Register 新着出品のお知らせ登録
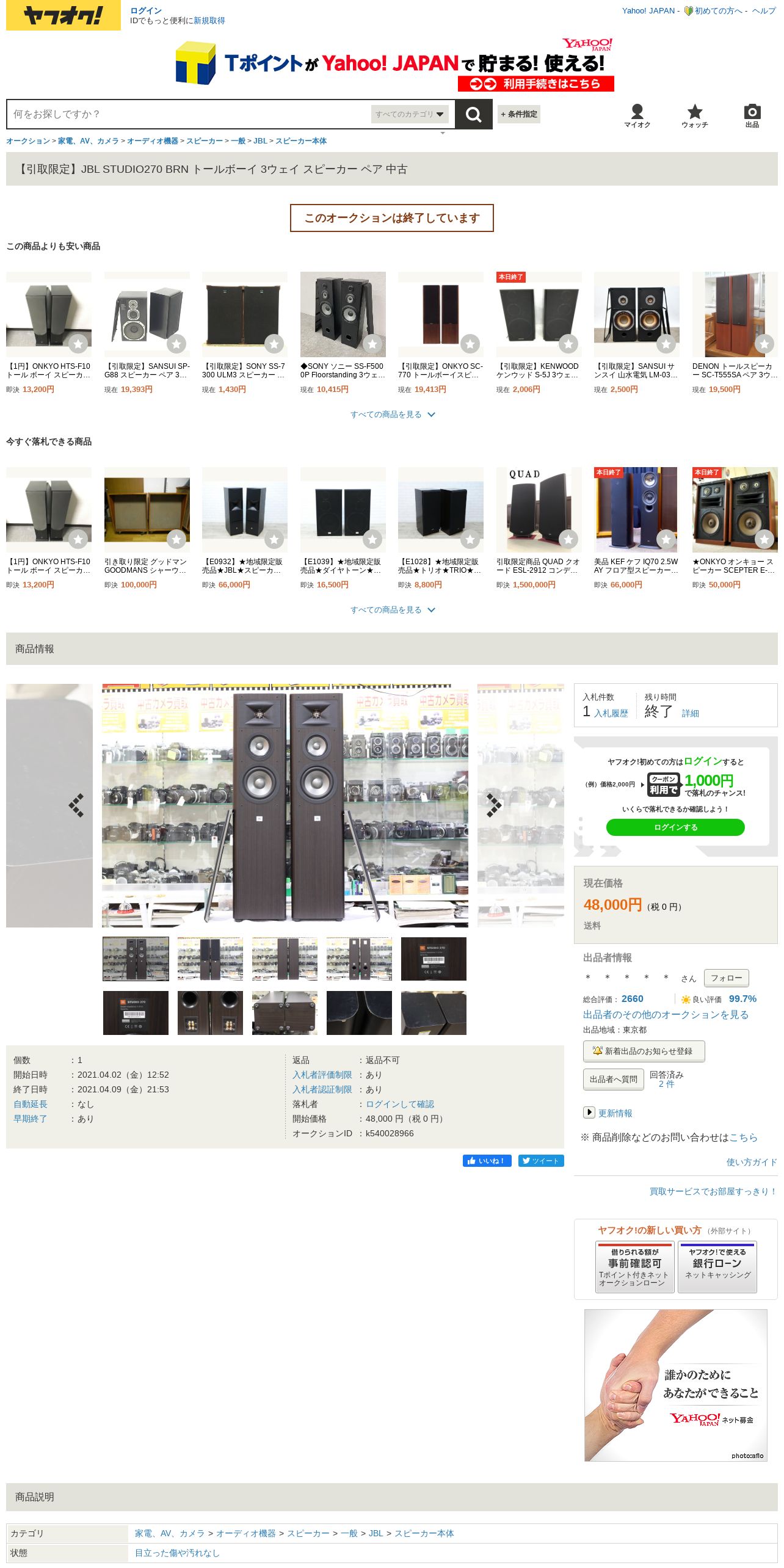 644,1051
